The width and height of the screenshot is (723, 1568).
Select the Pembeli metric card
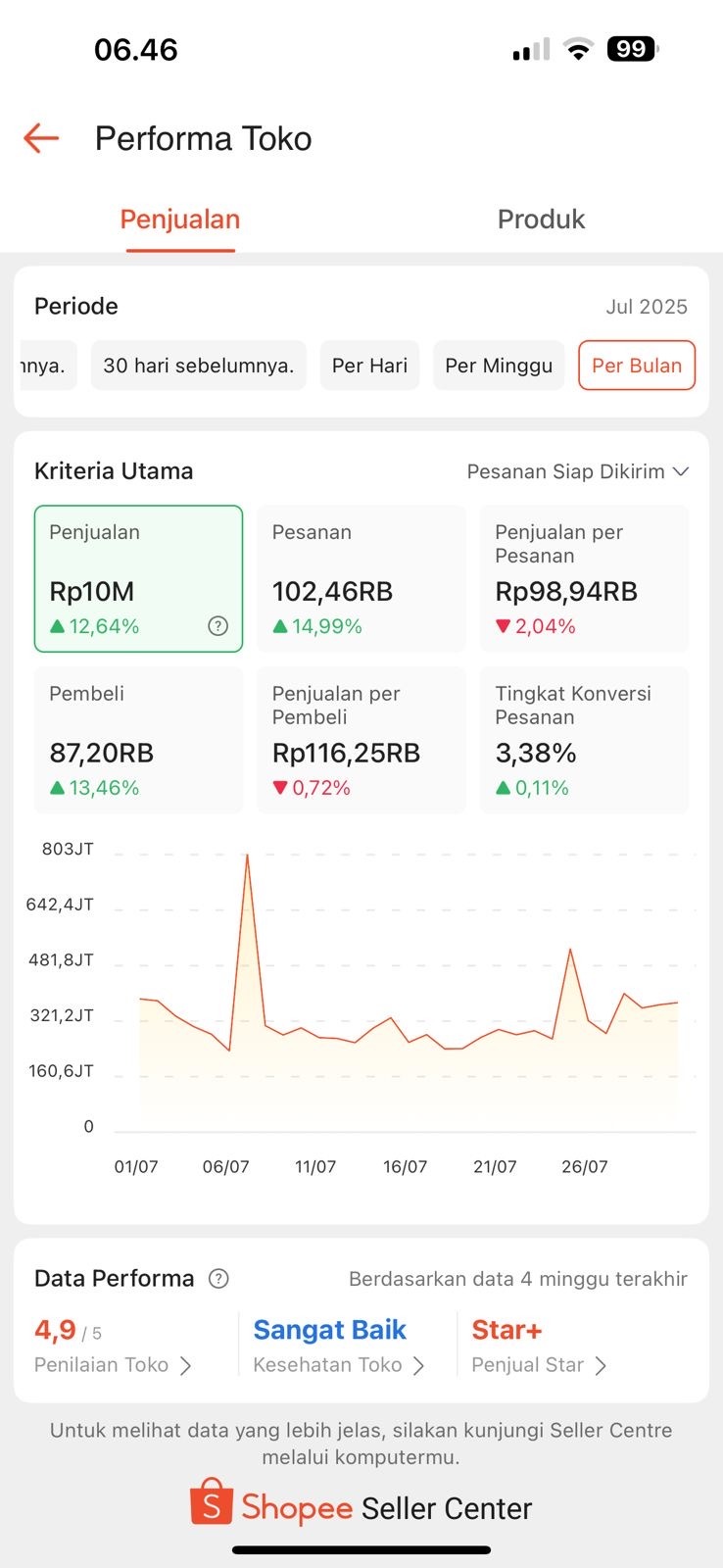[138, 740]
